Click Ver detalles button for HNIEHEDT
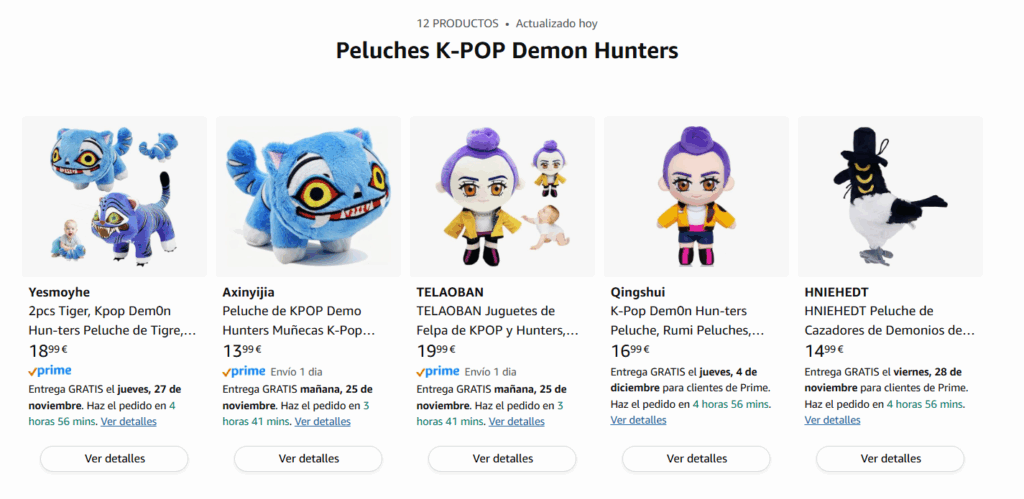The width and height of the screenshot is (1024, 499). coord(890,459)
